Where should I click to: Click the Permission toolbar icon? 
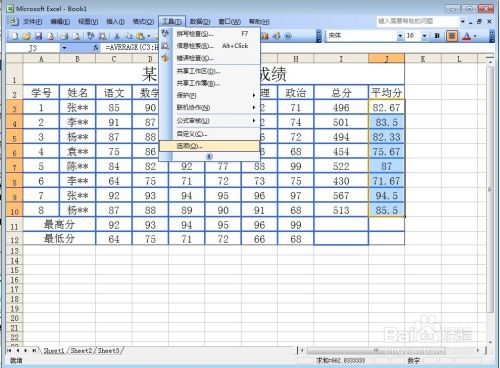pos(50,36)
